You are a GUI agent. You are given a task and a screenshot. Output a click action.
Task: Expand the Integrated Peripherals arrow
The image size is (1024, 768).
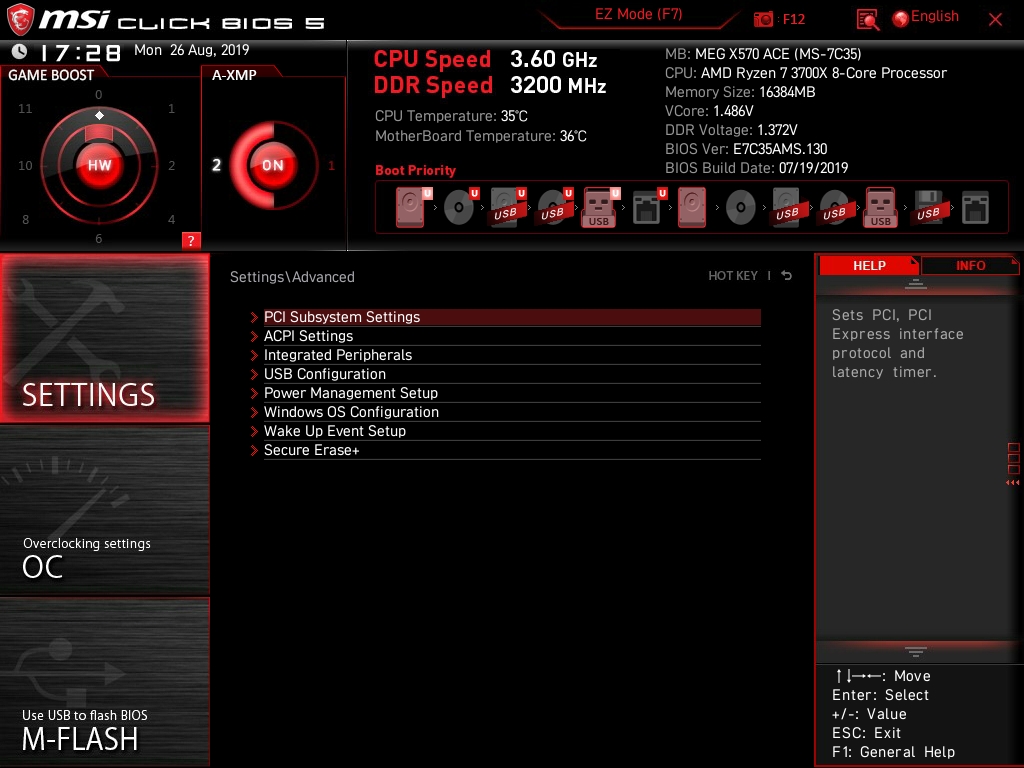coord(254,355)
